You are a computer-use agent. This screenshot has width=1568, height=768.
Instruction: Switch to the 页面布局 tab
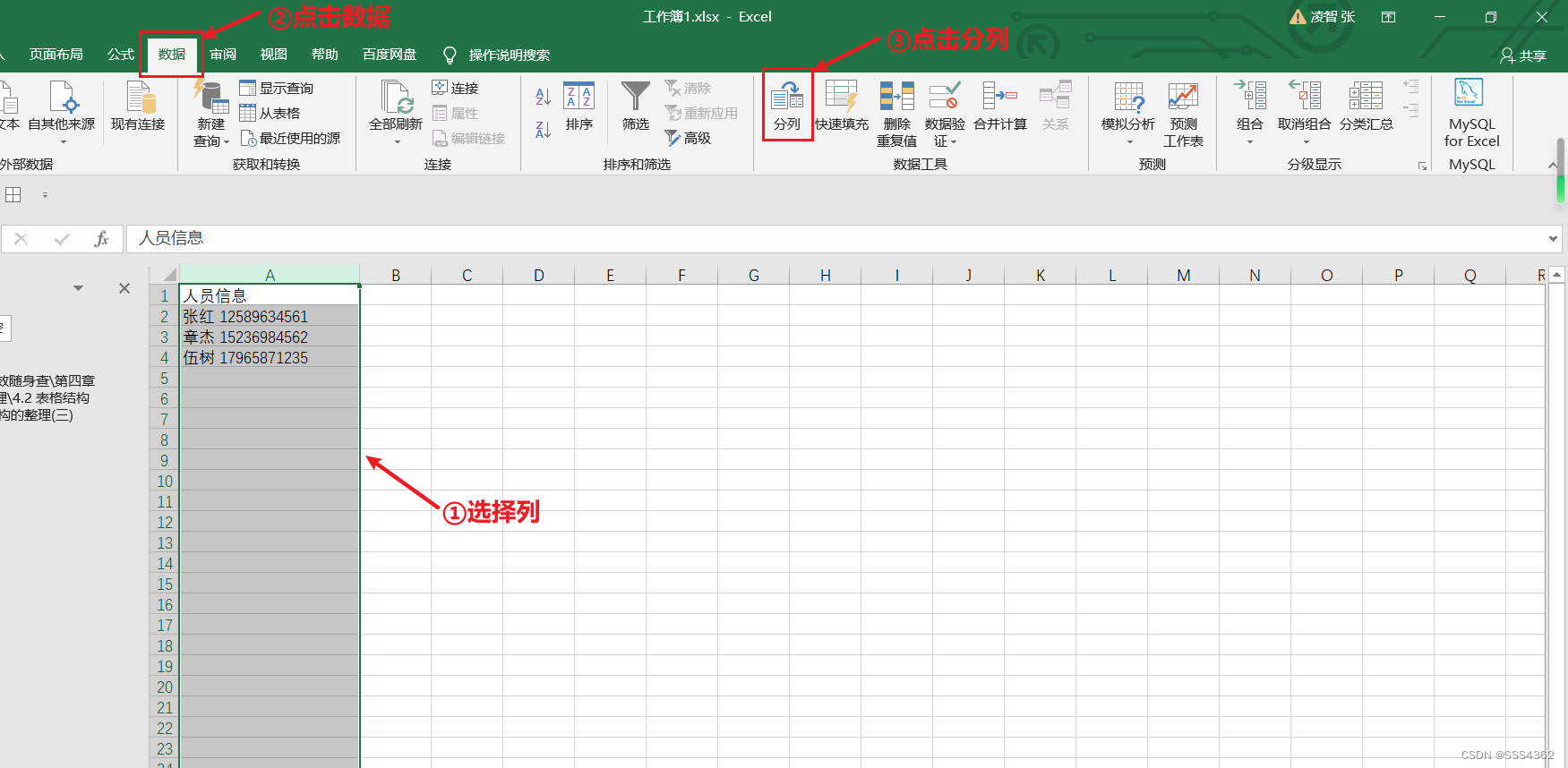pyautogui.click(x=56, y=55)
